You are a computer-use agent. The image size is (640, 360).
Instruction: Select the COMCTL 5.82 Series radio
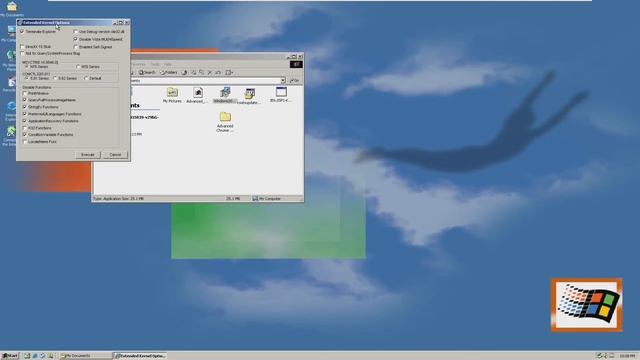[x=55, y=78]
